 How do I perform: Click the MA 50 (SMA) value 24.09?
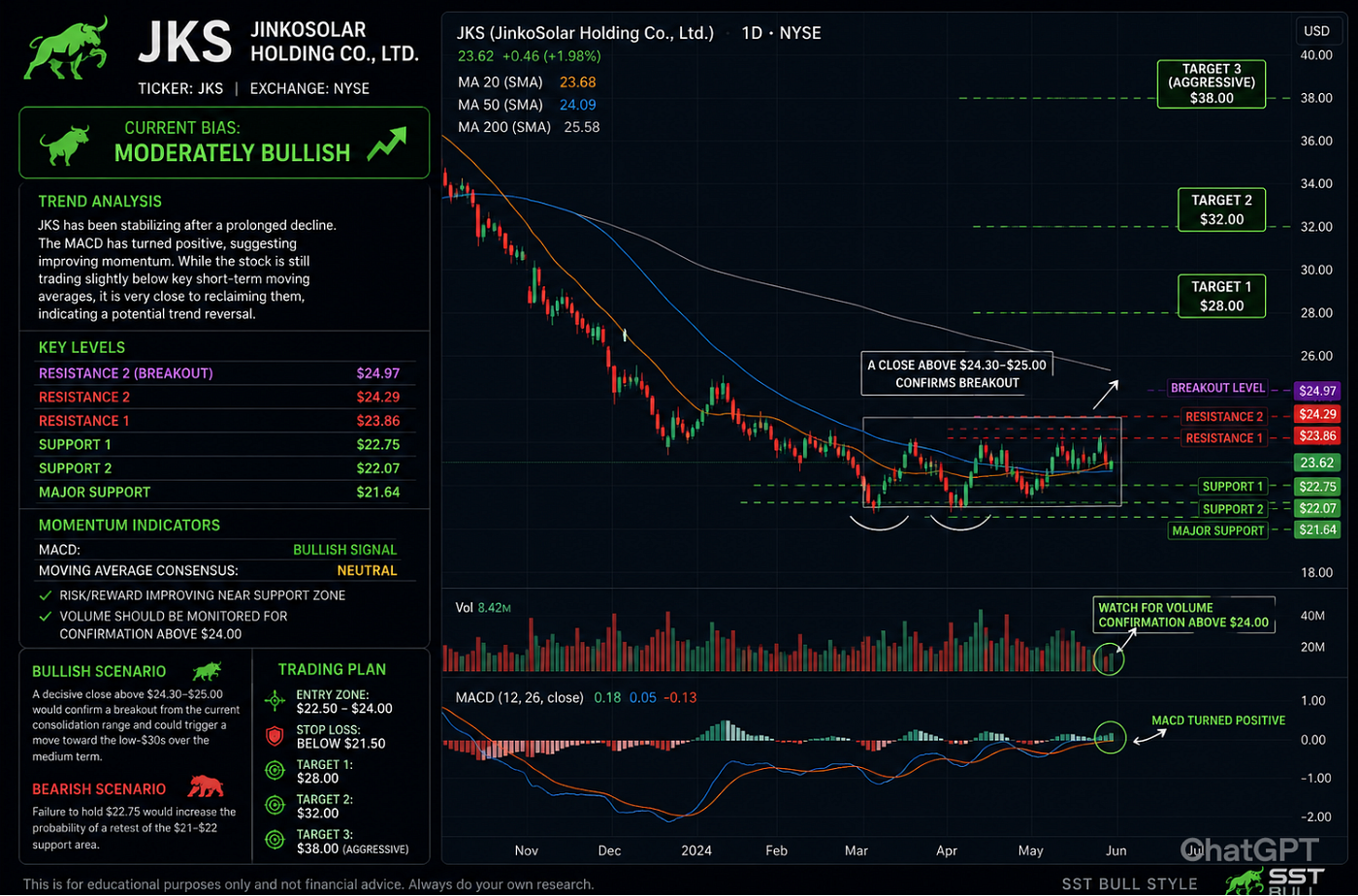(577, 105)
